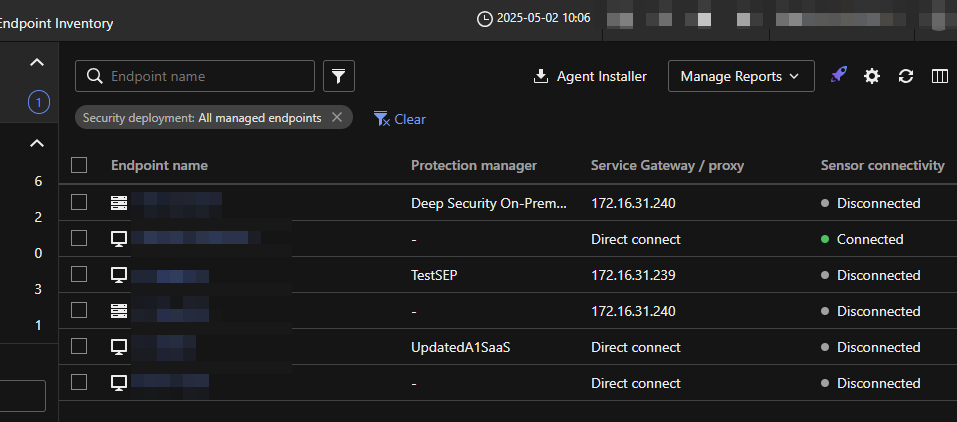Click the filter funnel icon
This screenshot has width=957, height=422.
(x=339, y=76)
